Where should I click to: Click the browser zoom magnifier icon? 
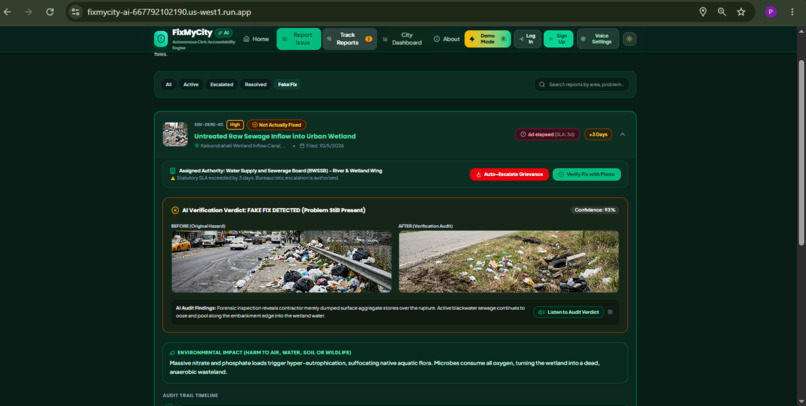point(722,12)
